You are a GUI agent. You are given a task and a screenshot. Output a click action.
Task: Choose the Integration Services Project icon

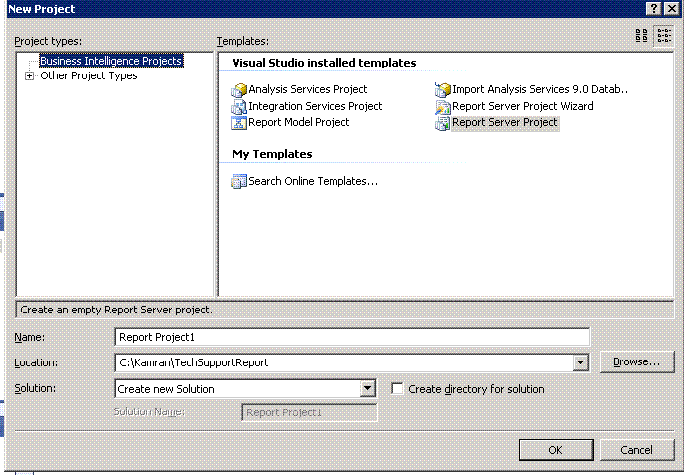tap(239, 106)
